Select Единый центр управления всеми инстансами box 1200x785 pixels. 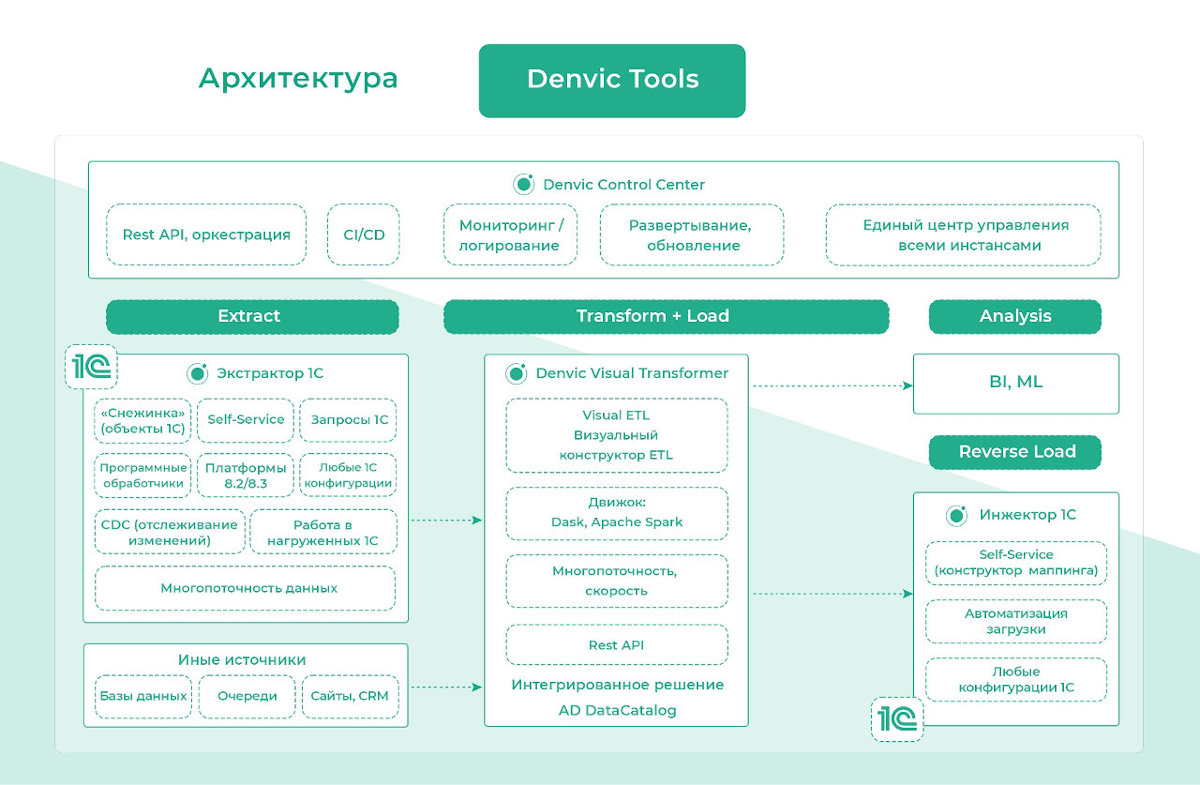coord(964,235)
